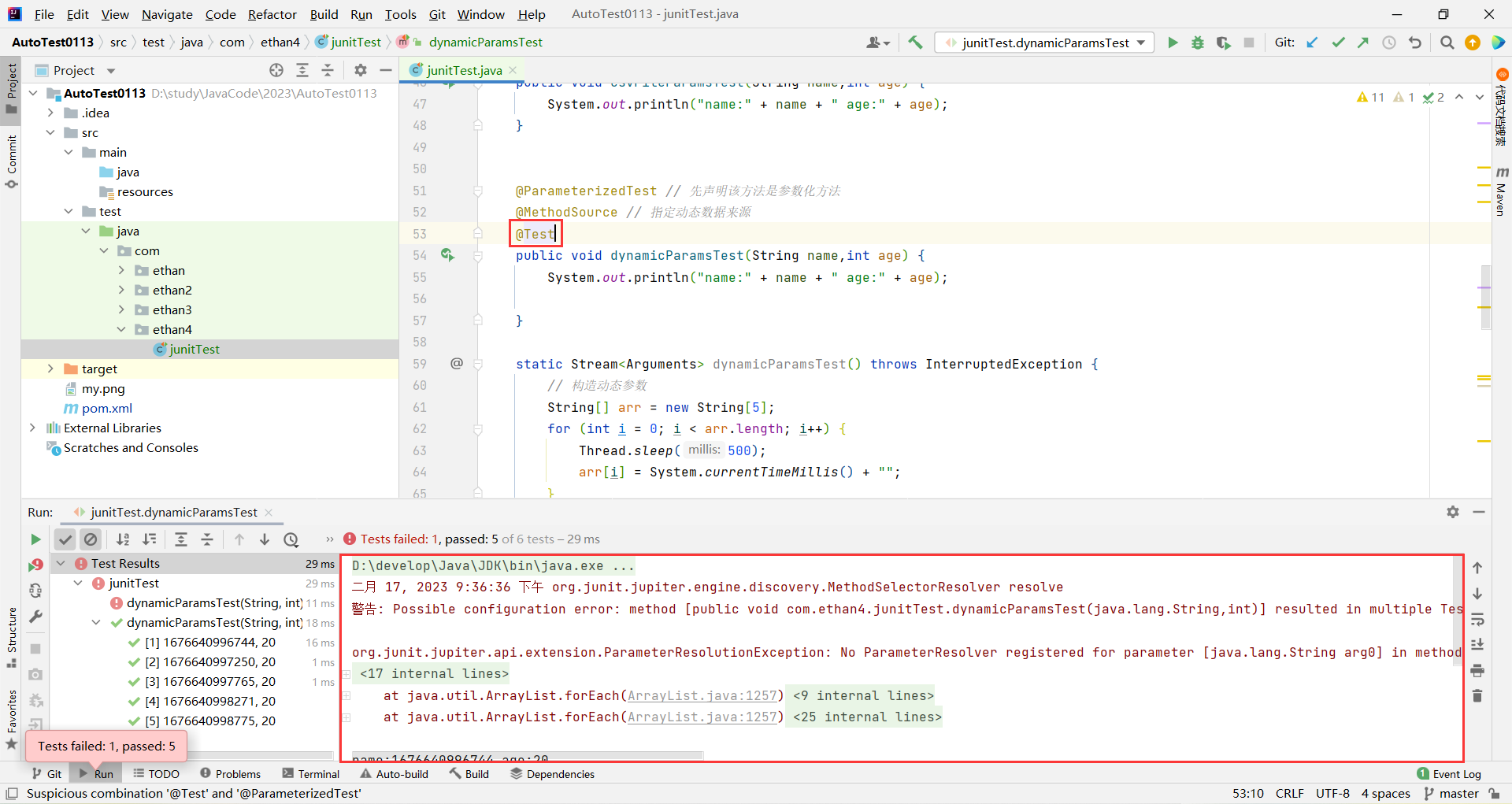
Task: Toggle the Favorites tool window side tab
Action: (11, 719)
